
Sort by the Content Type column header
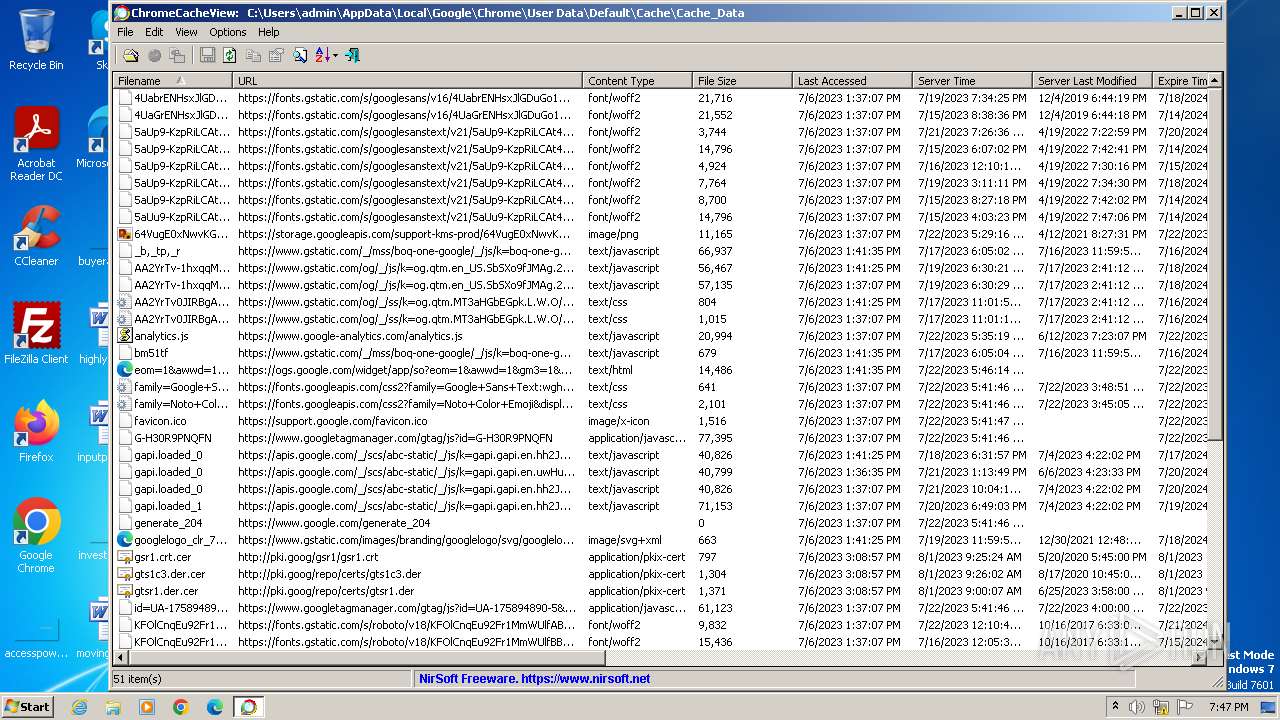pos(637,81)
